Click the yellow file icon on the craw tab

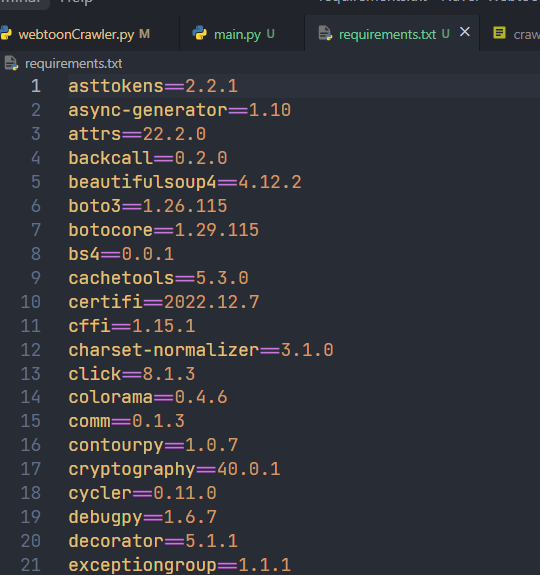point(499,33)
